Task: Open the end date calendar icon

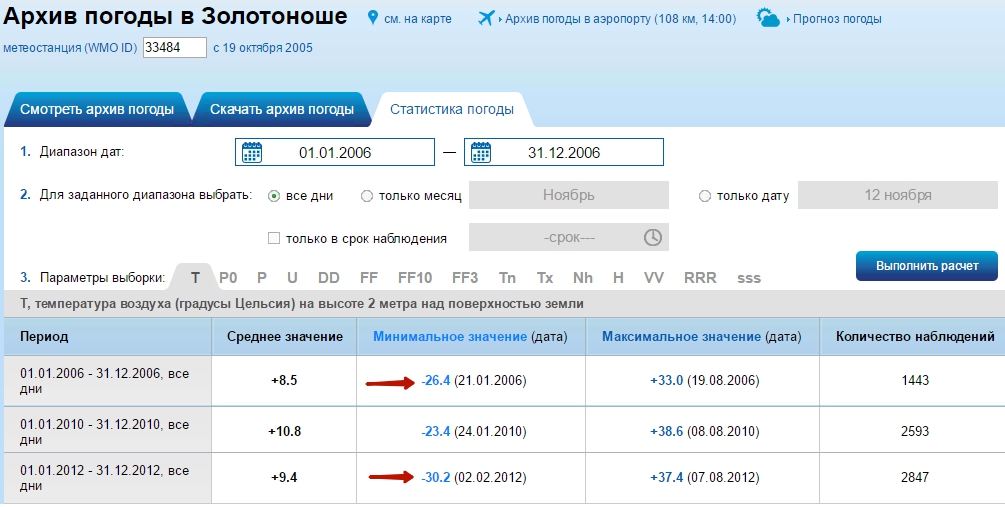Action: point(481,153)
